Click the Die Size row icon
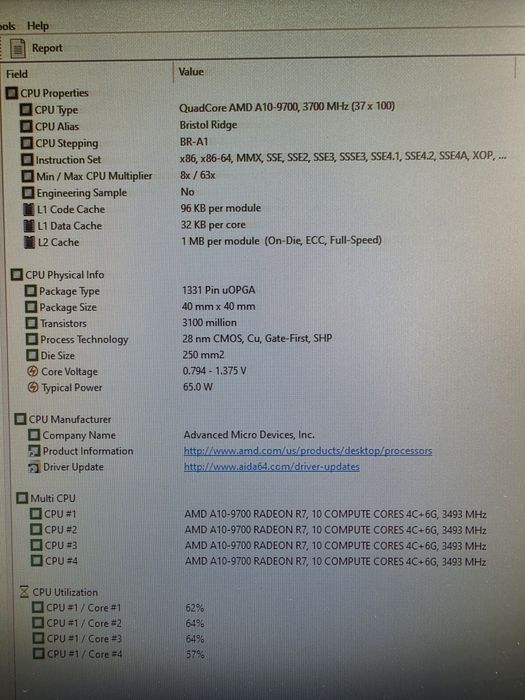The width and height of the screenshot is (525, 700). 32,355
